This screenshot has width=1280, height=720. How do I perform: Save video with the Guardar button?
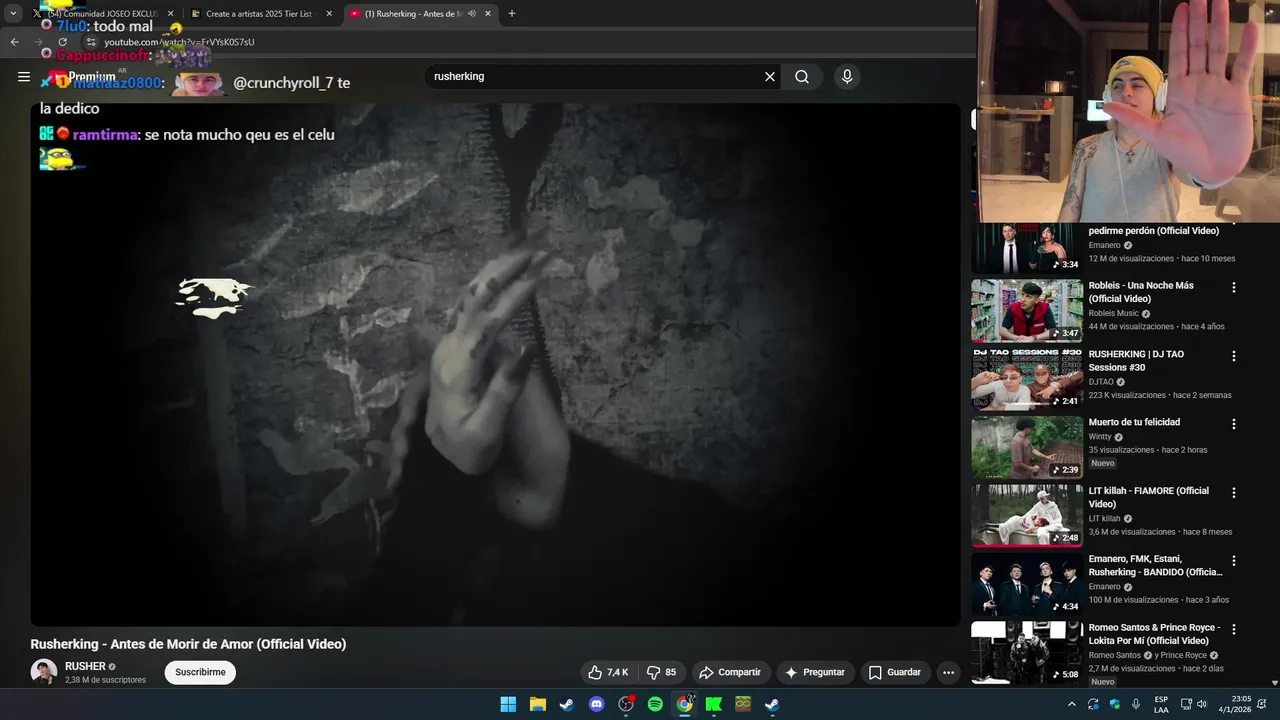895,672
